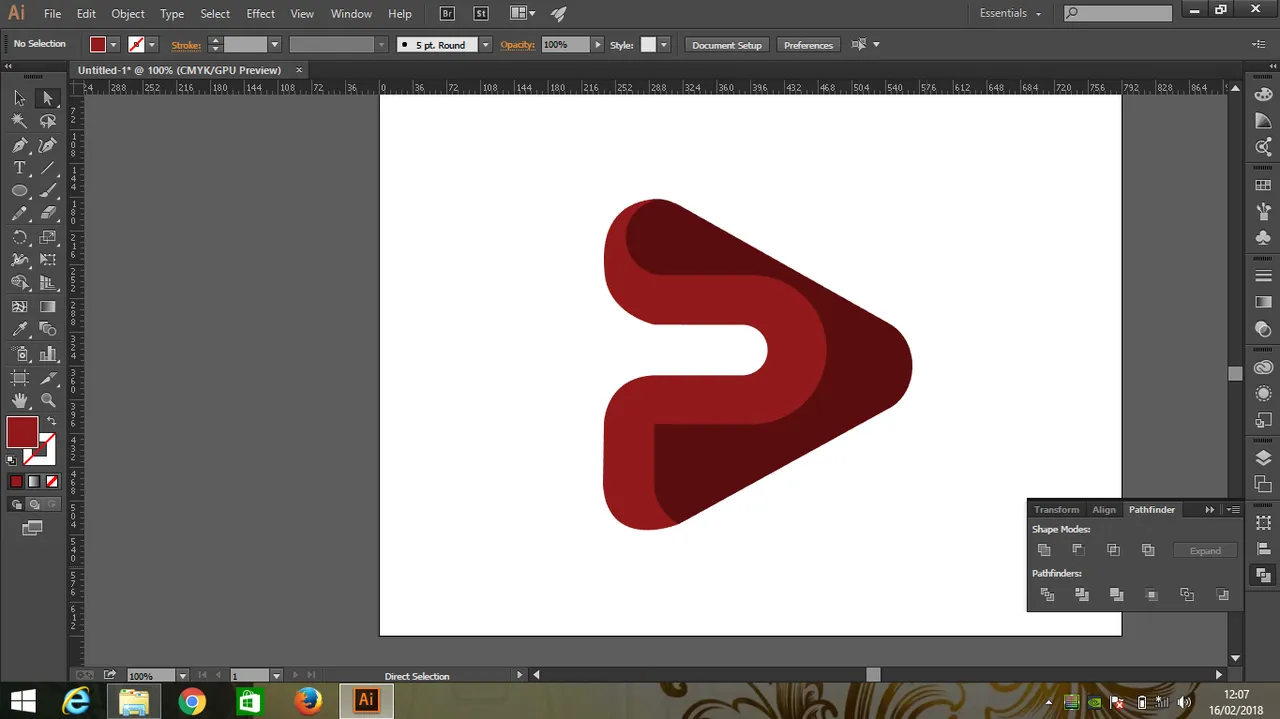The image size is (1280, 719).
Task: Select the Gradient tool in the tools panel
Action: 47,307
